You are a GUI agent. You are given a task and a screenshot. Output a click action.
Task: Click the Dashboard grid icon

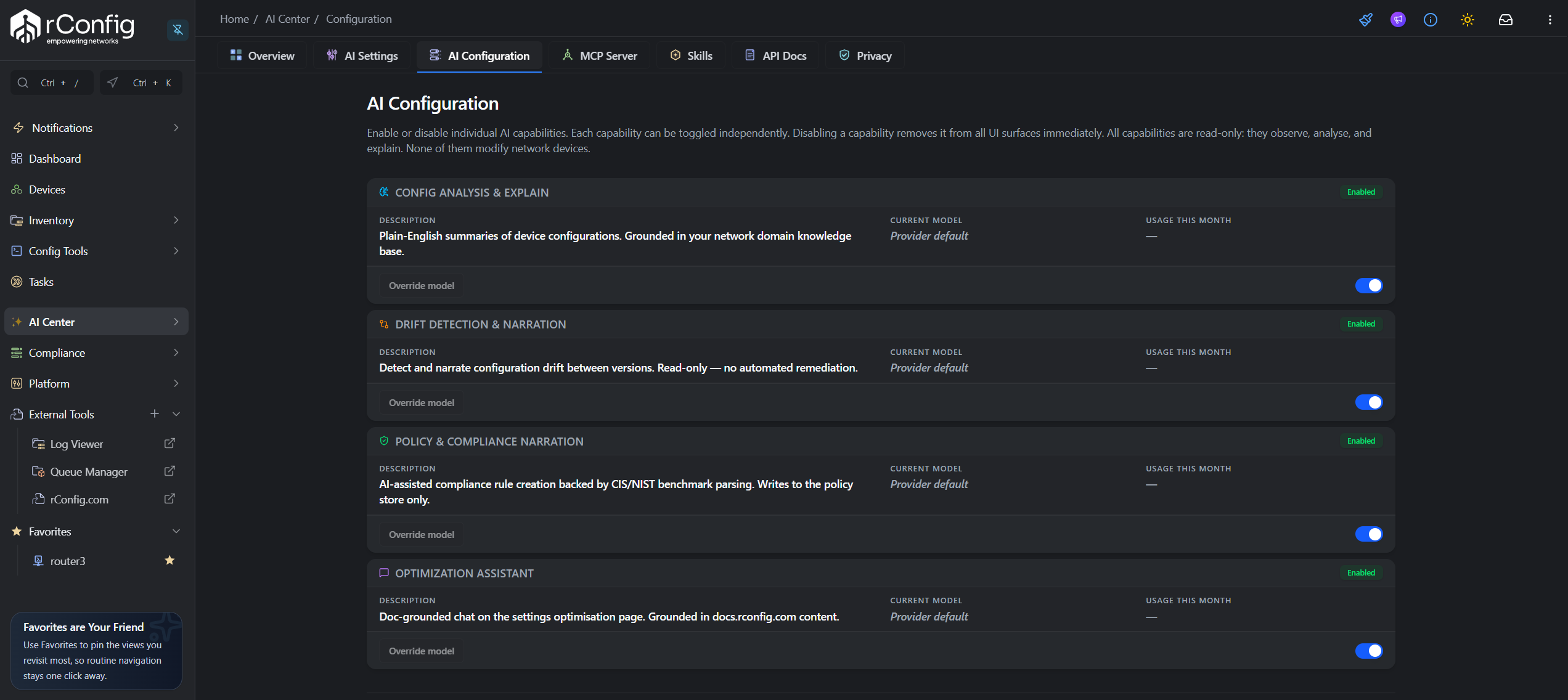(17, 158)
